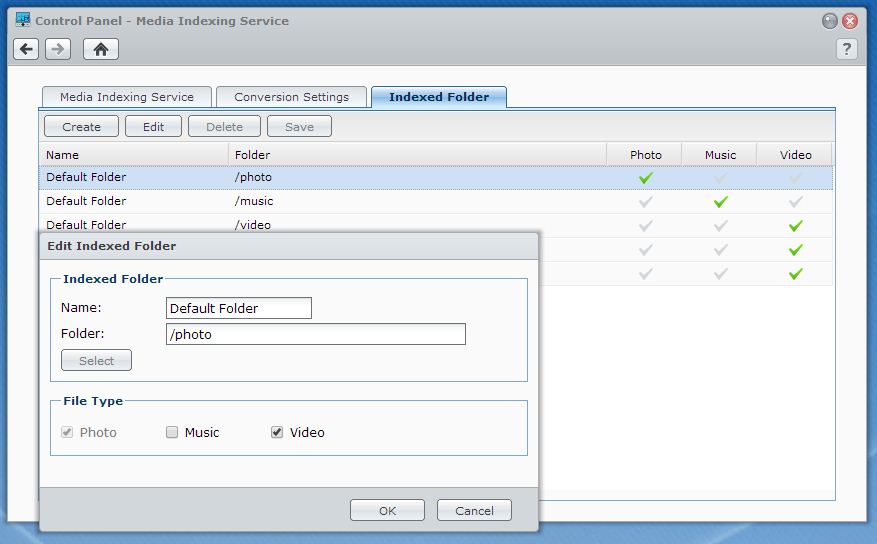The width and height of the screenshot is (877, 544).
Task: Click into the Name input field
Action: [x=238, y=308]
